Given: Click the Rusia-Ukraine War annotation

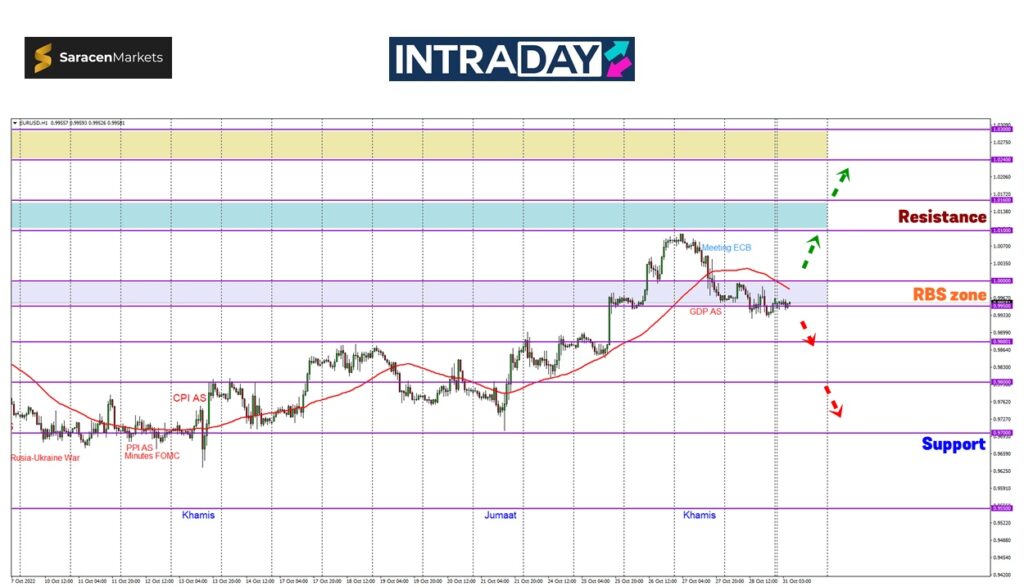Looking at the screenshot, I should (45, 457).
